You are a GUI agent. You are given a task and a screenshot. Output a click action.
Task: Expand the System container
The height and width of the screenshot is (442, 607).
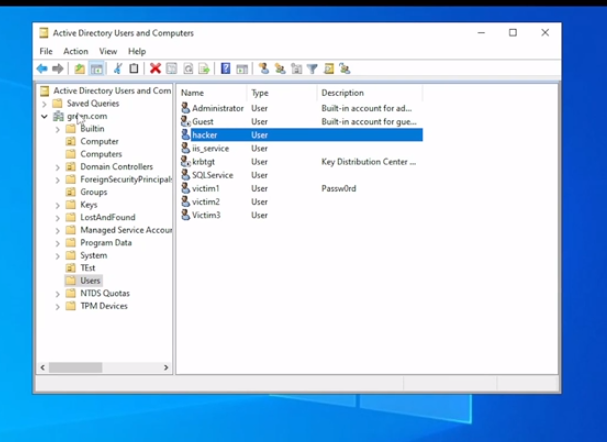click(x=58, y=256)
